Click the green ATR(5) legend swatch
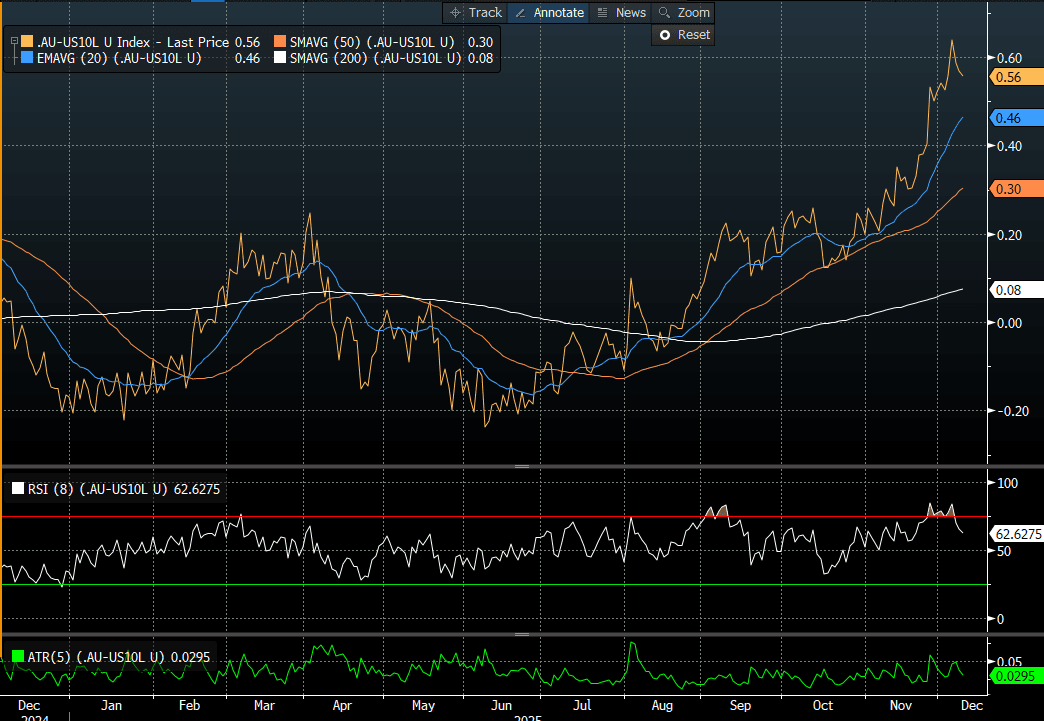Viewport: 1044px width, 721px height. click(x=18, y=657)
